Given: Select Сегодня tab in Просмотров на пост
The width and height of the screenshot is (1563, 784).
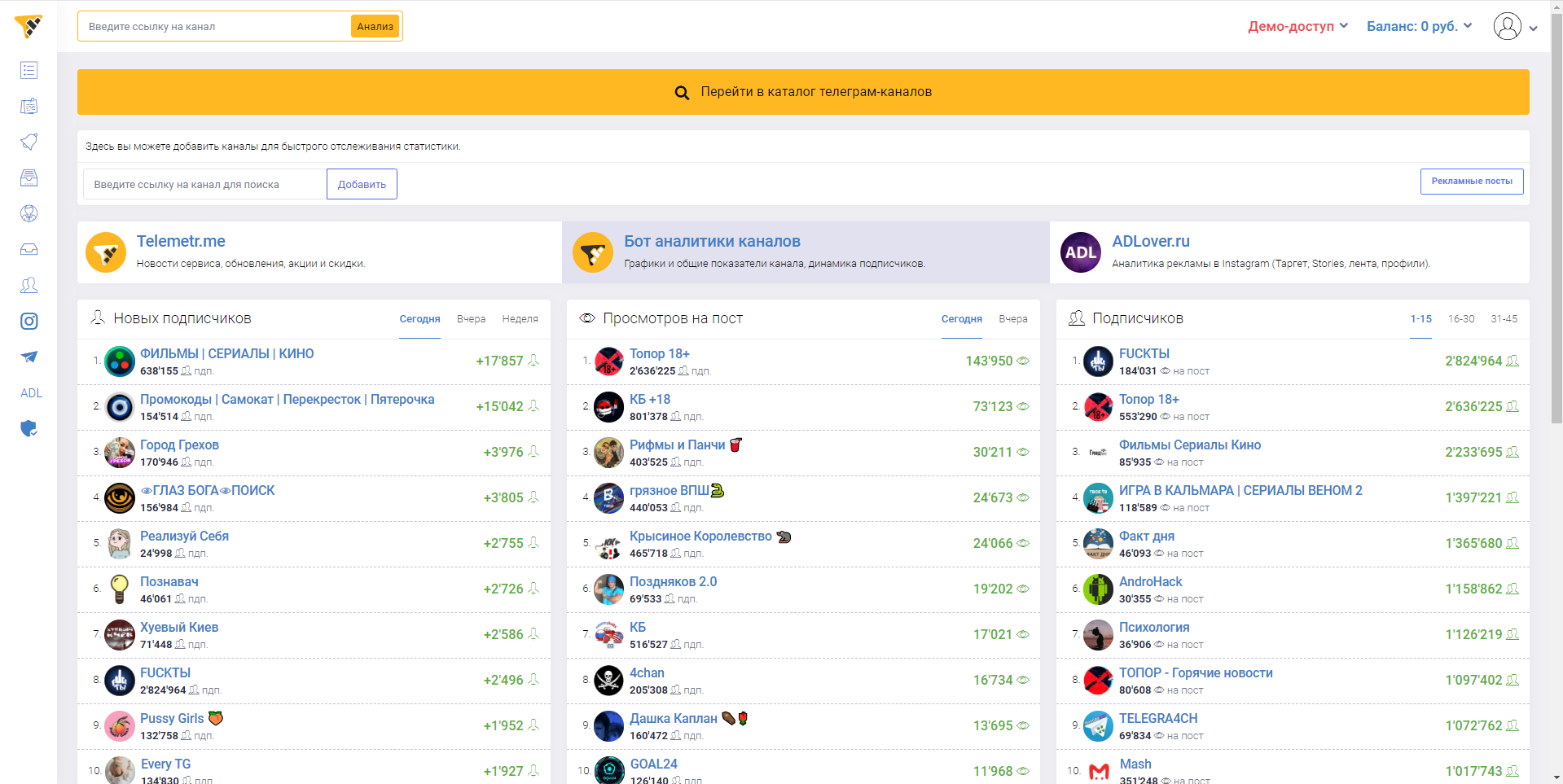Looking at the screenshot, I should click(961, 319).
